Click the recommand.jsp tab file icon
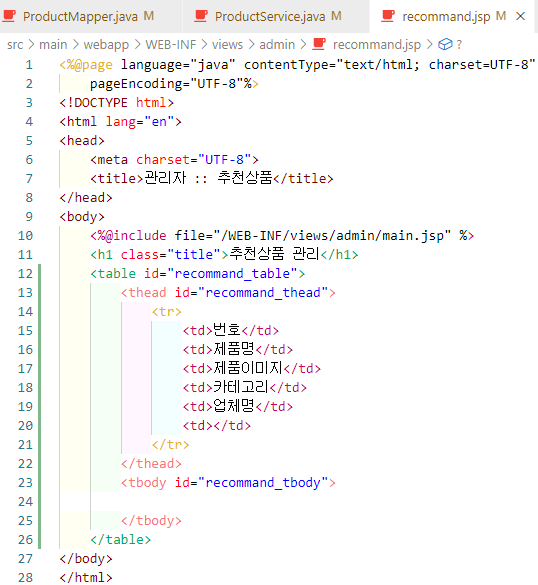The width and height of the screenshot is (538, 585). pyautogui.click(x=388, y=16)
